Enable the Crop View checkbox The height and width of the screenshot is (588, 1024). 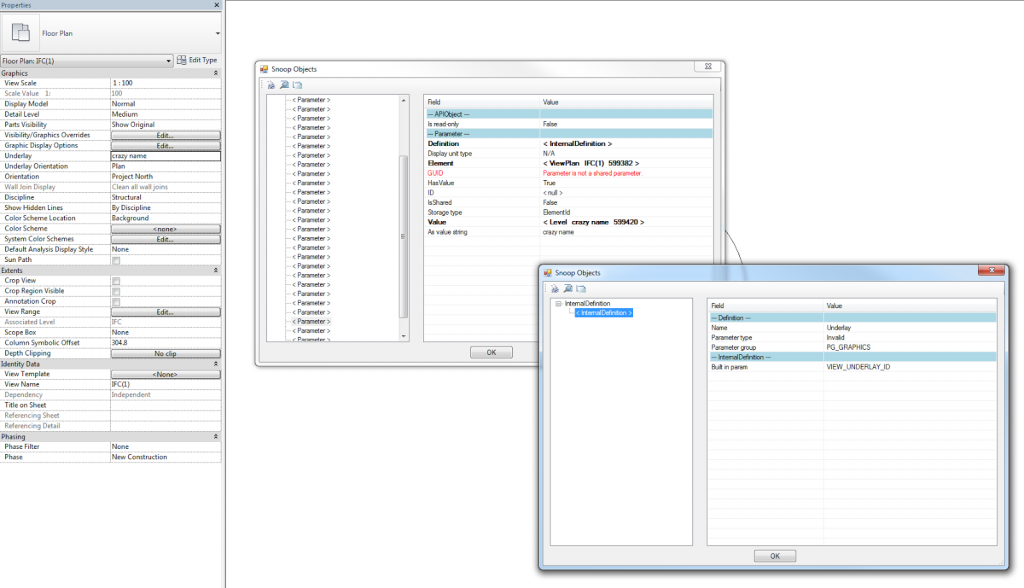pos(116,281)
